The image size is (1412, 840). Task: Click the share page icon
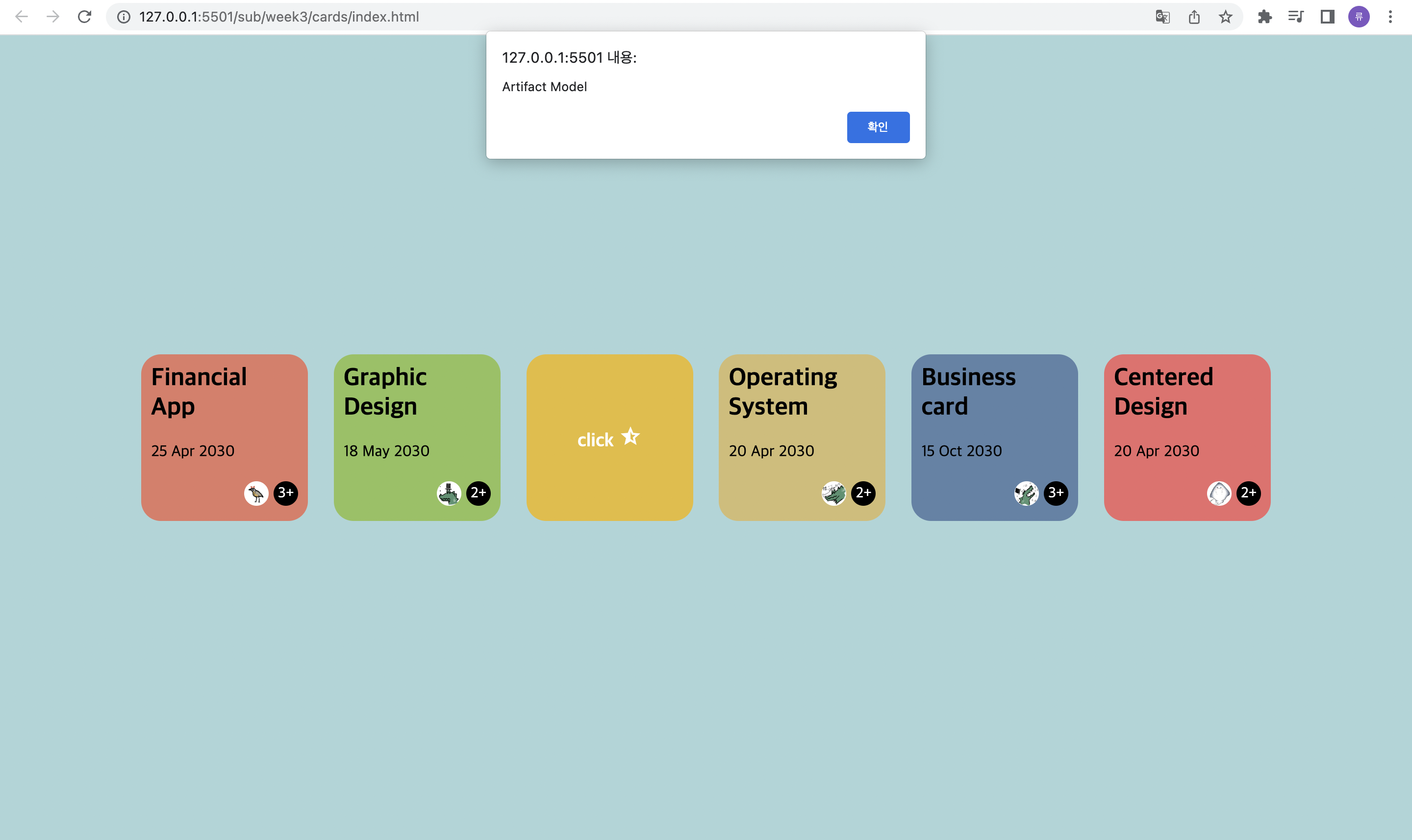[x=1194, y=17]
